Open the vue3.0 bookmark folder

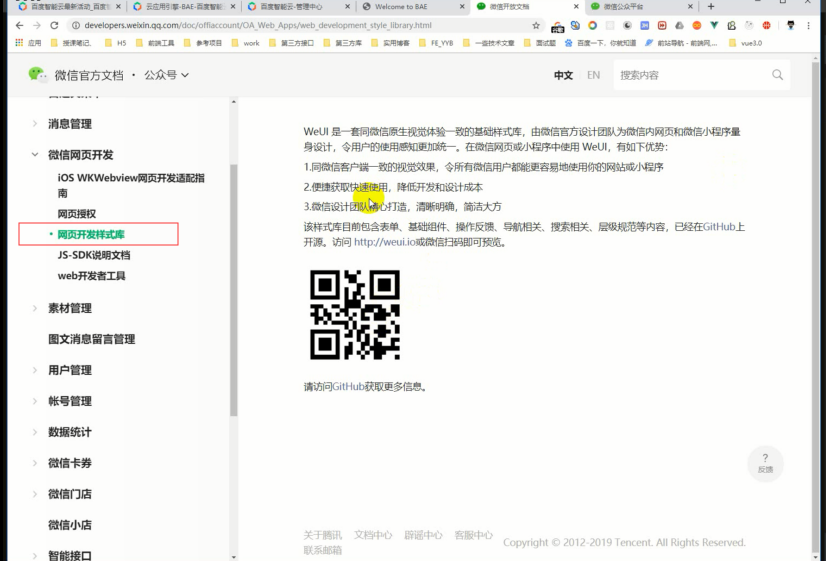coord(746,43)
